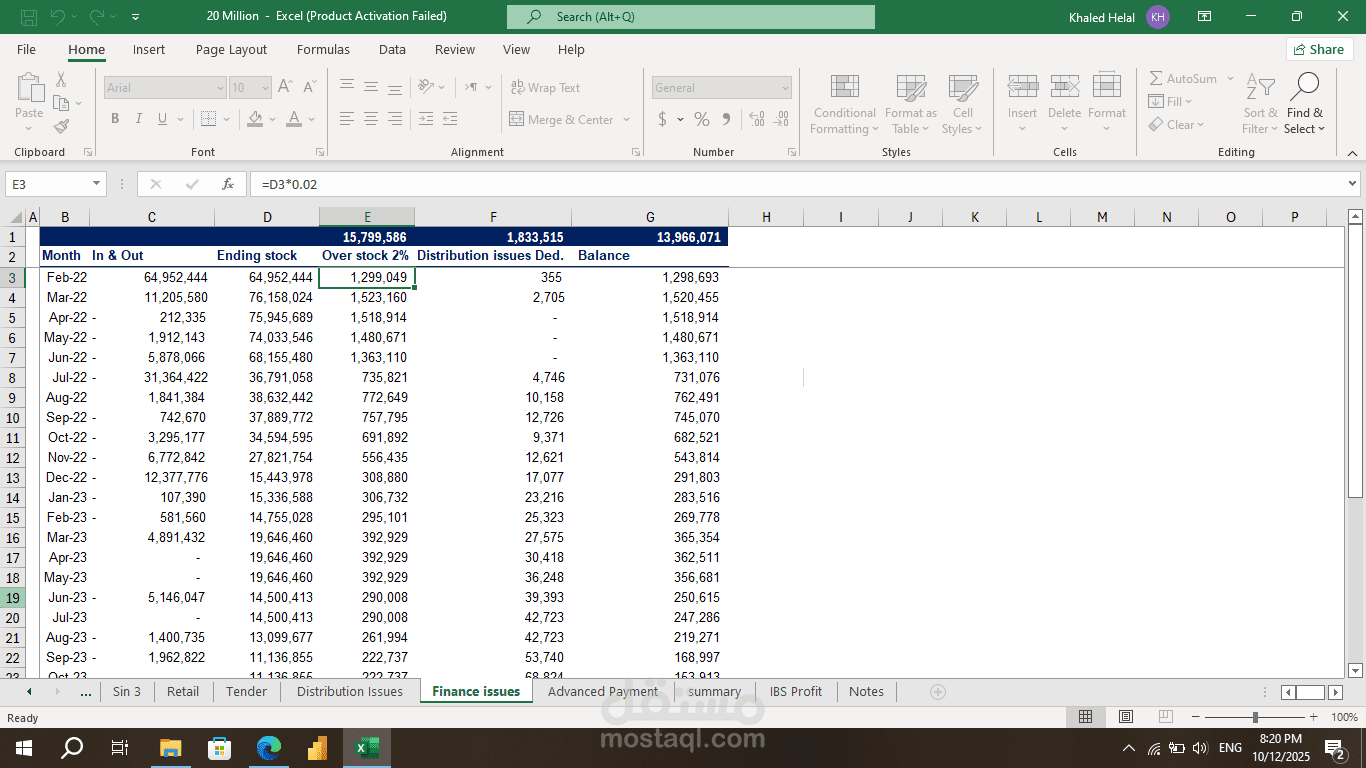Screen dimensions: 1366x768
Task: Click the Redo arrow icon
Action: point(96,17)
